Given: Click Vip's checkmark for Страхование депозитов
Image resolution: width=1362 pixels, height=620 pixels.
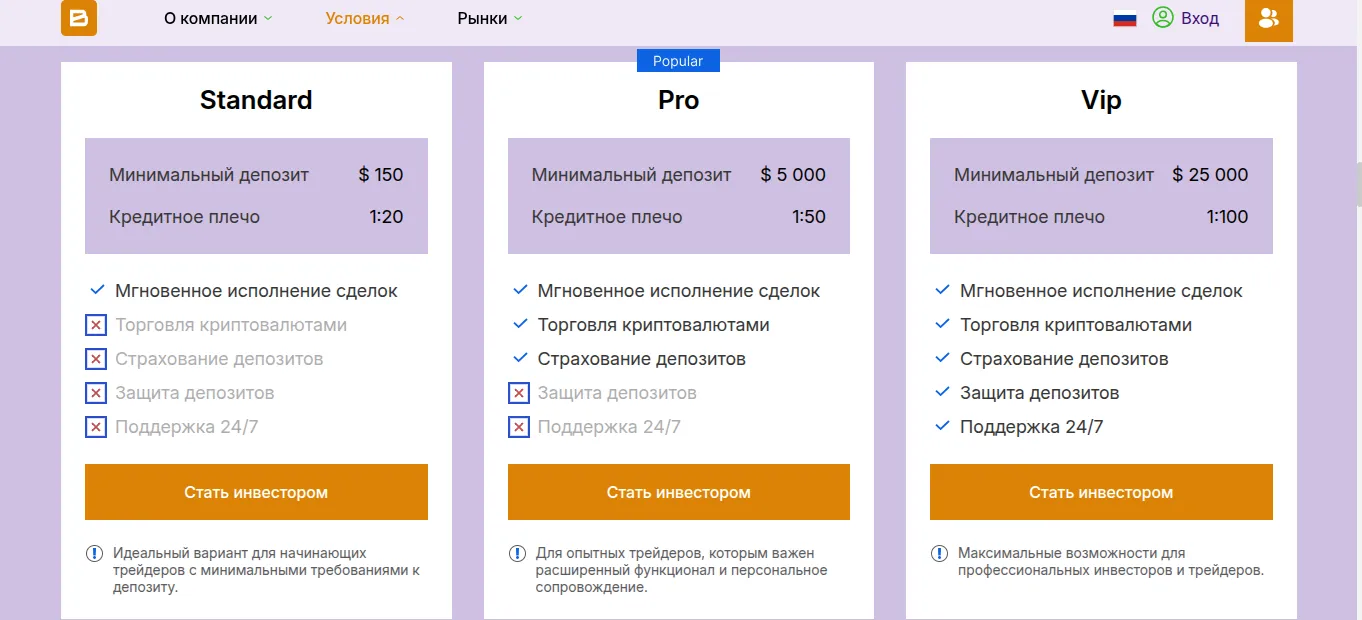Looking at the screenshot, I should click(942, 358).
